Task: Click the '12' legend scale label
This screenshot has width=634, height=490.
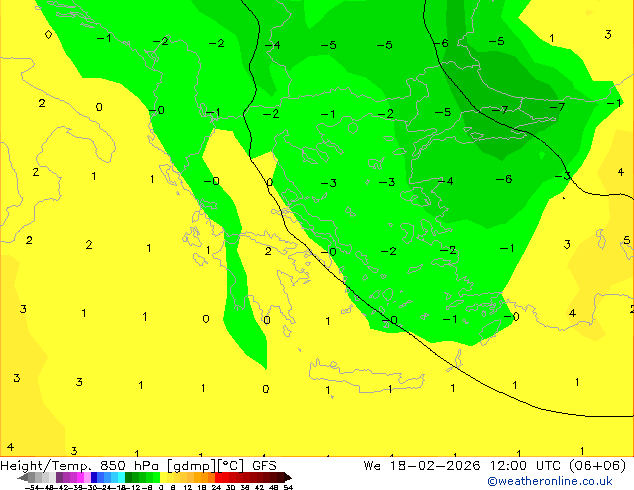Action: point(188,488)
